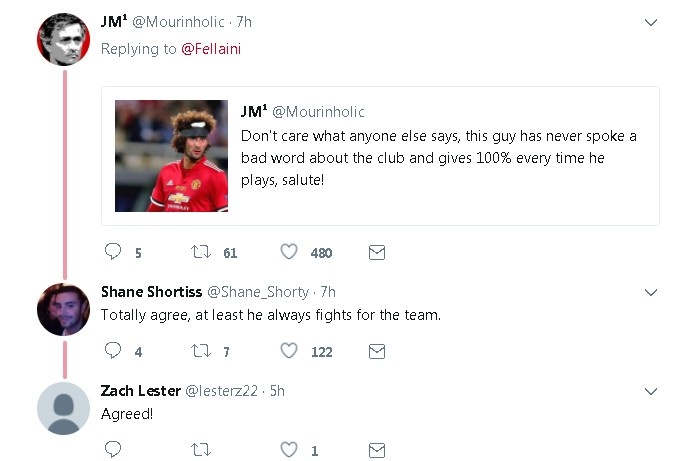Image resolution: width=693 pixels, height=461 pixels.
Task: Expand options chevron on Shane Shortiss's tweet
Action: tap(651, 292)
